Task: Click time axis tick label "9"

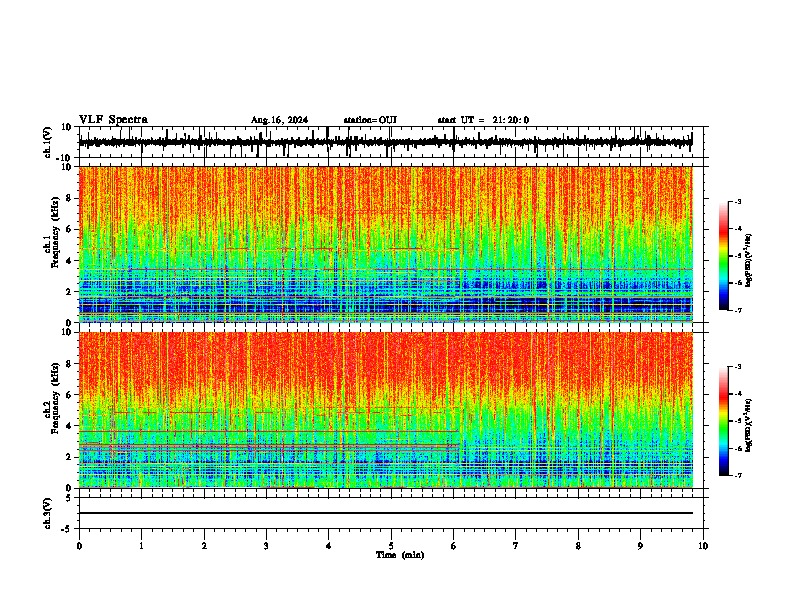Action: coord(640,546)
